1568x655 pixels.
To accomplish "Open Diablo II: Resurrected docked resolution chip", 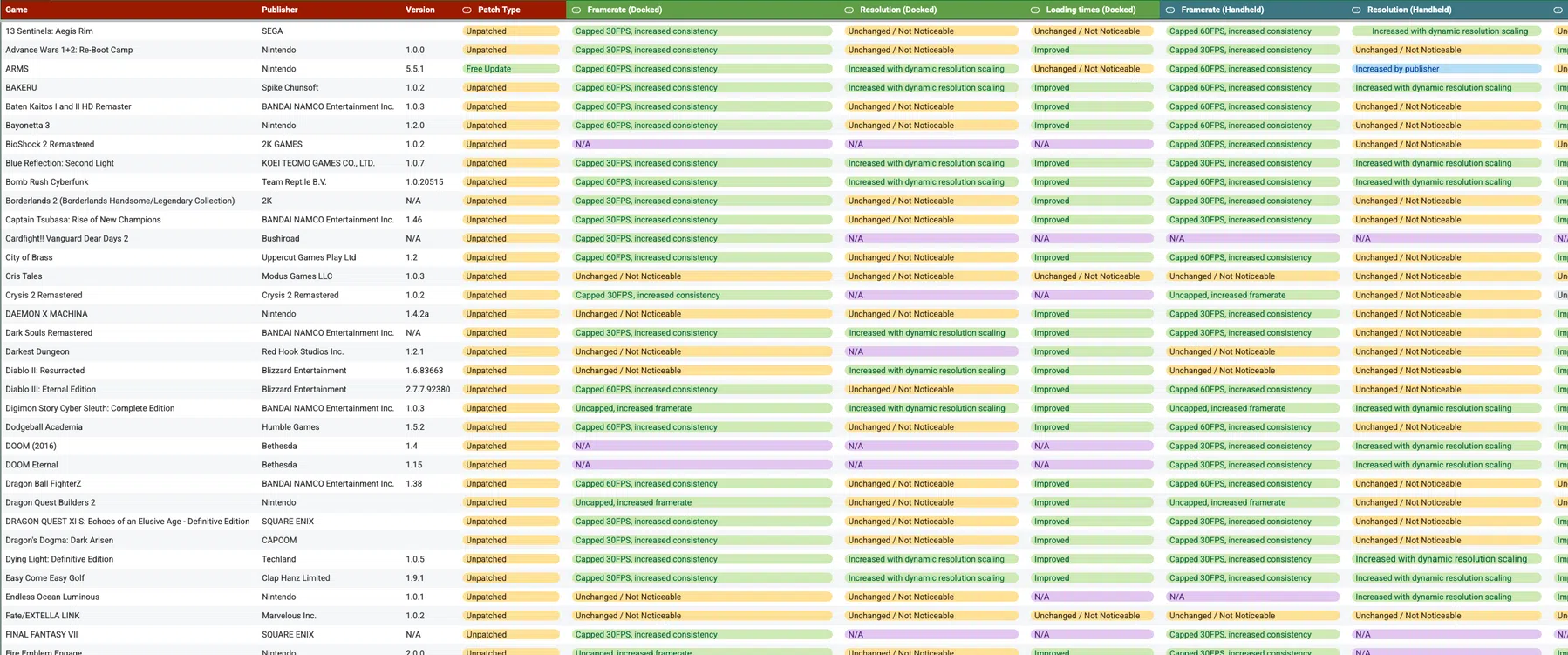I will [x=931, y=371].
